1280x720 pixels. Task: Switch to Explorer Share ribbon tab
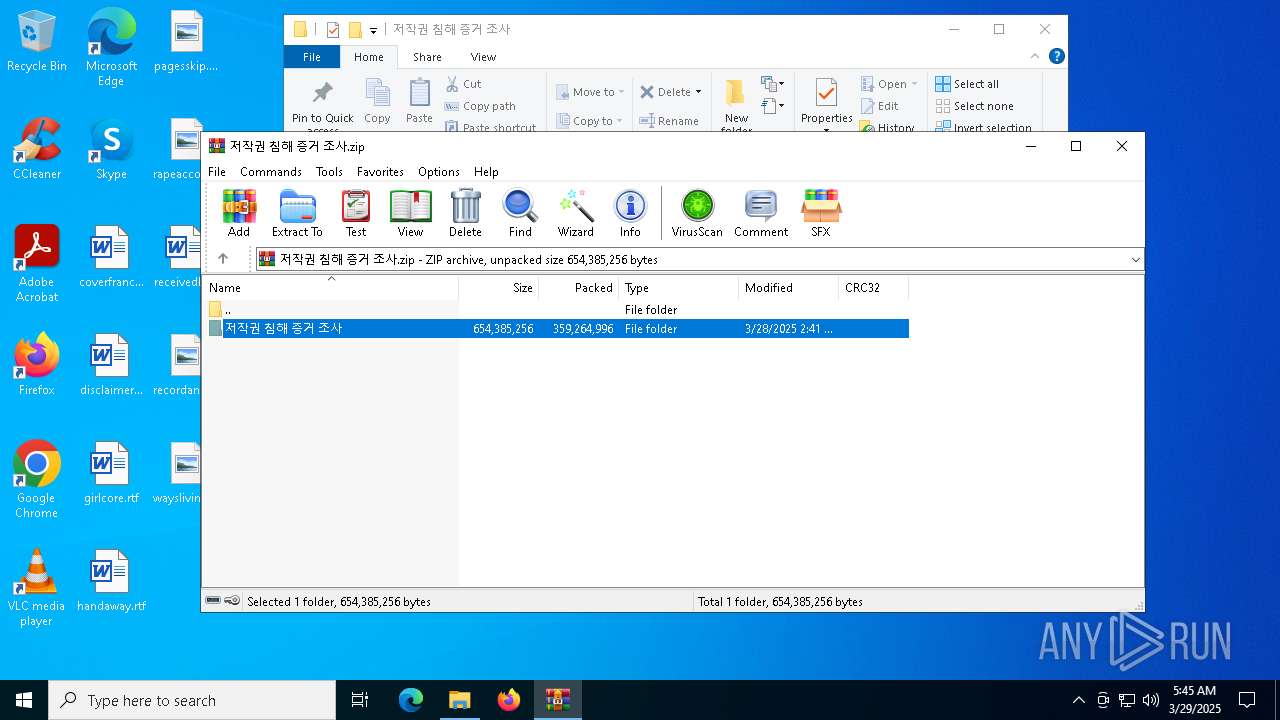click(427, 57)
